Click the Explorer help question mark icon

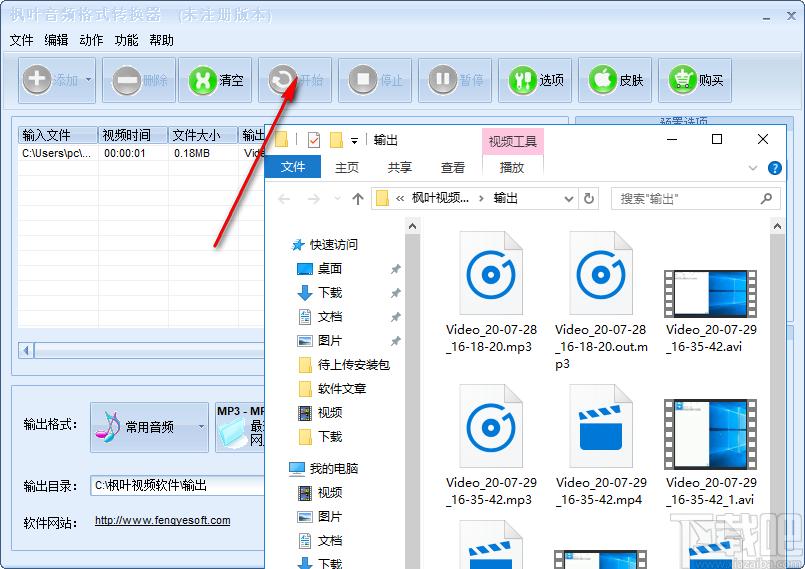click(775, 168)
